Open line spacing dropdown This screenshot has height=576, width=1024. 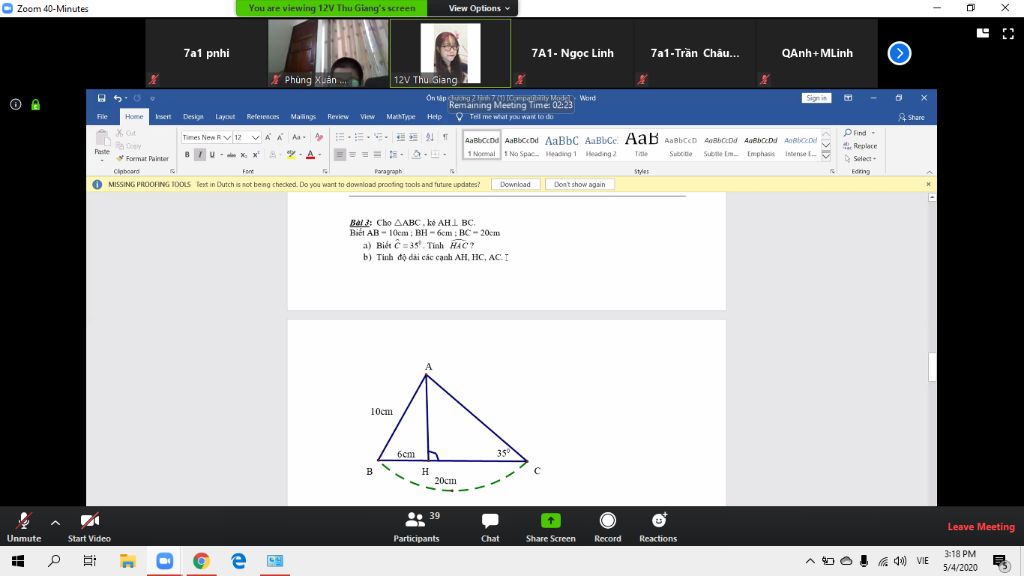click(x=394, y=155)
